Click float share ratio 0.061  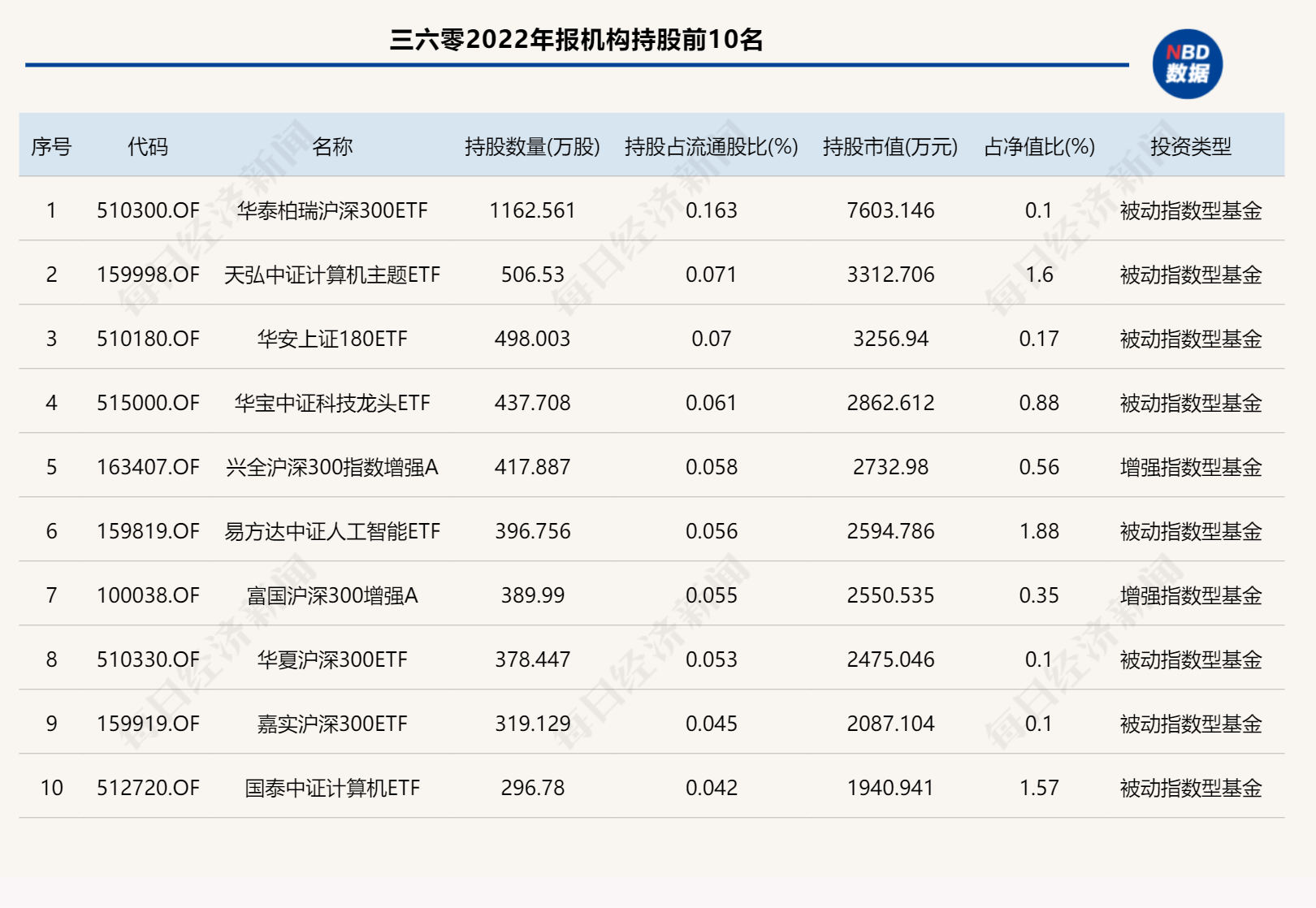click(712, 404)
